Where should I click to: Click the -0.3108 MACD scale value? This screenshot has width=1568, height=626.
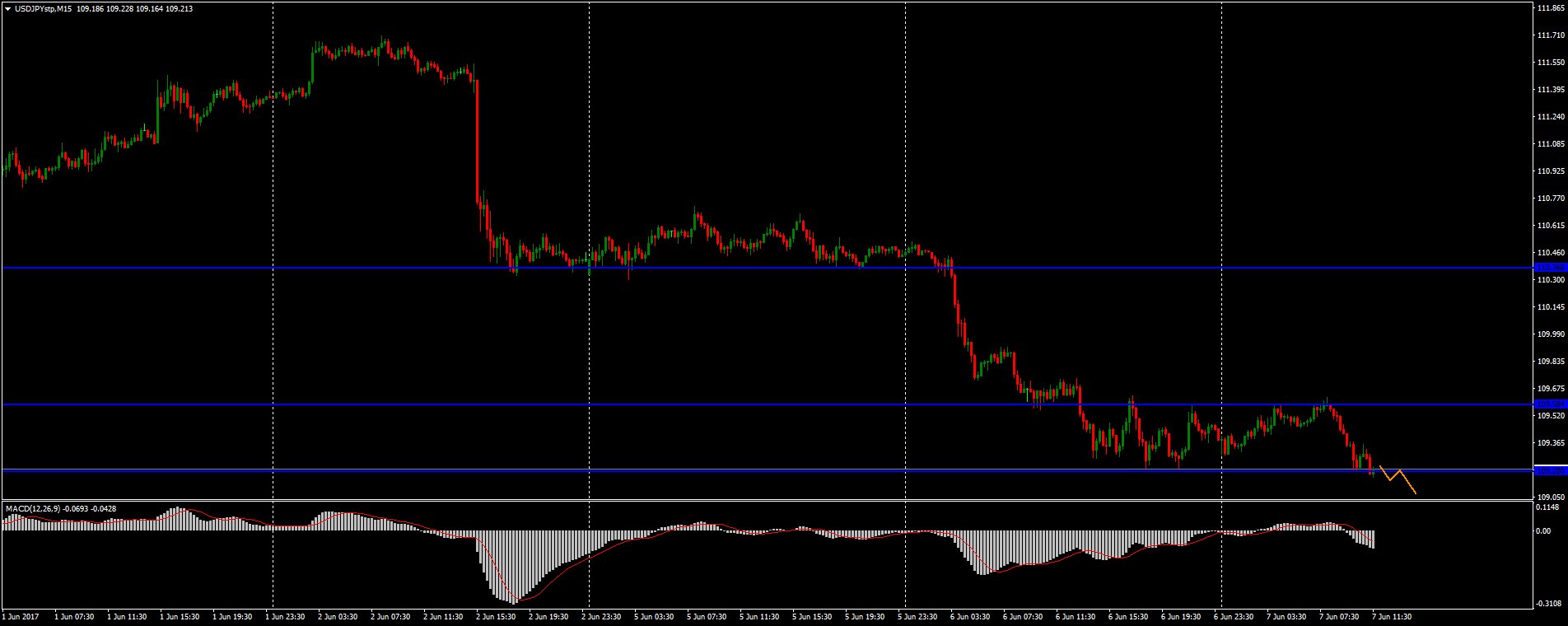1547,604
